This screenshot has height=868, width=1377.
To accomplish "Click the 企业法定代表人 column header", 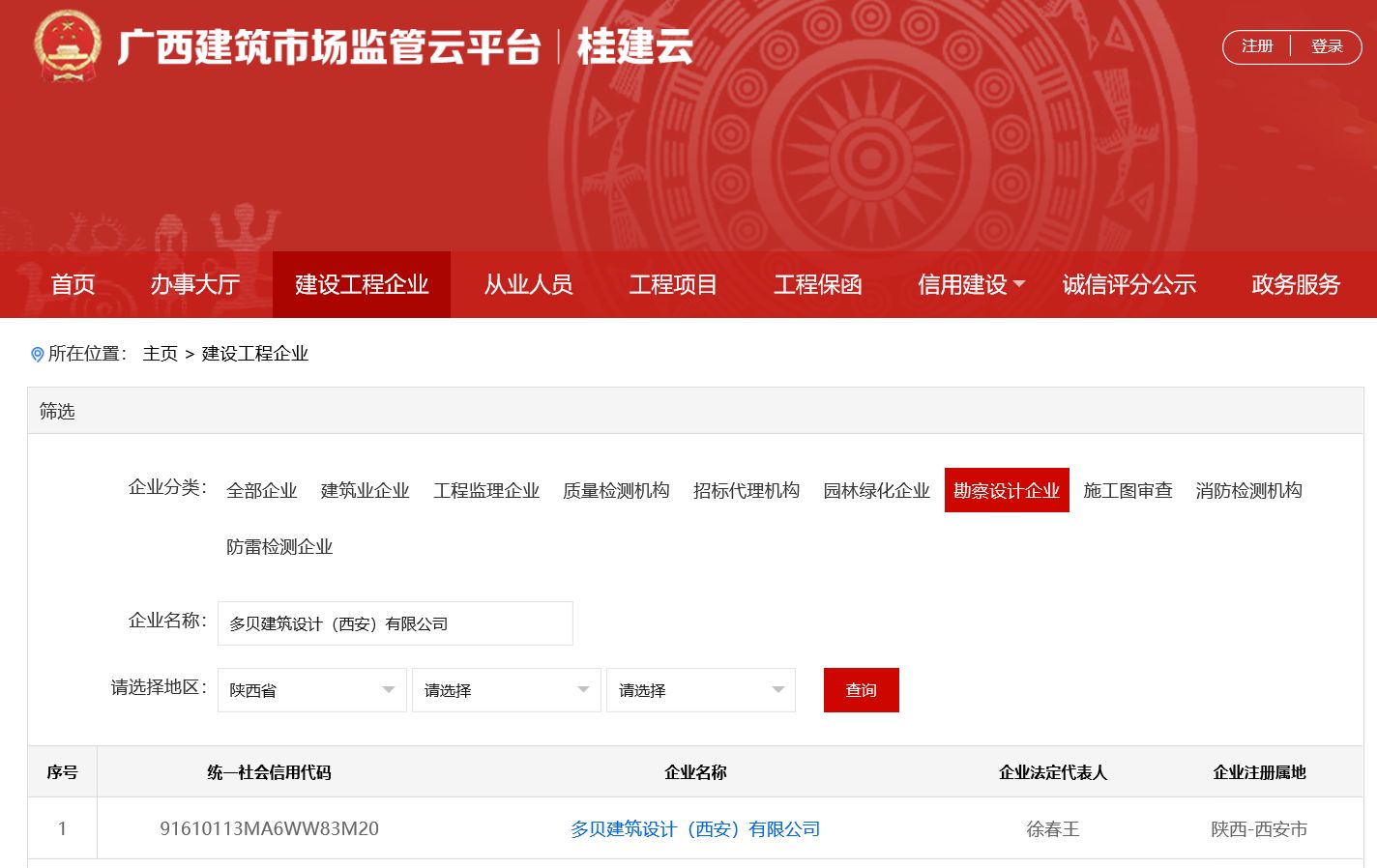I will (1053, 772).
